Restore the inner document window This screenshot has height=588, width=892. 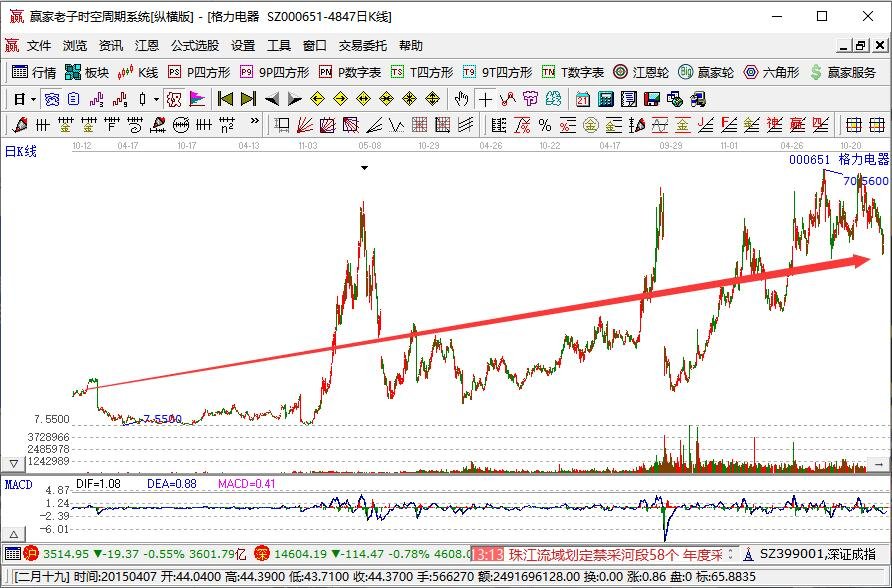pos(861,45)
